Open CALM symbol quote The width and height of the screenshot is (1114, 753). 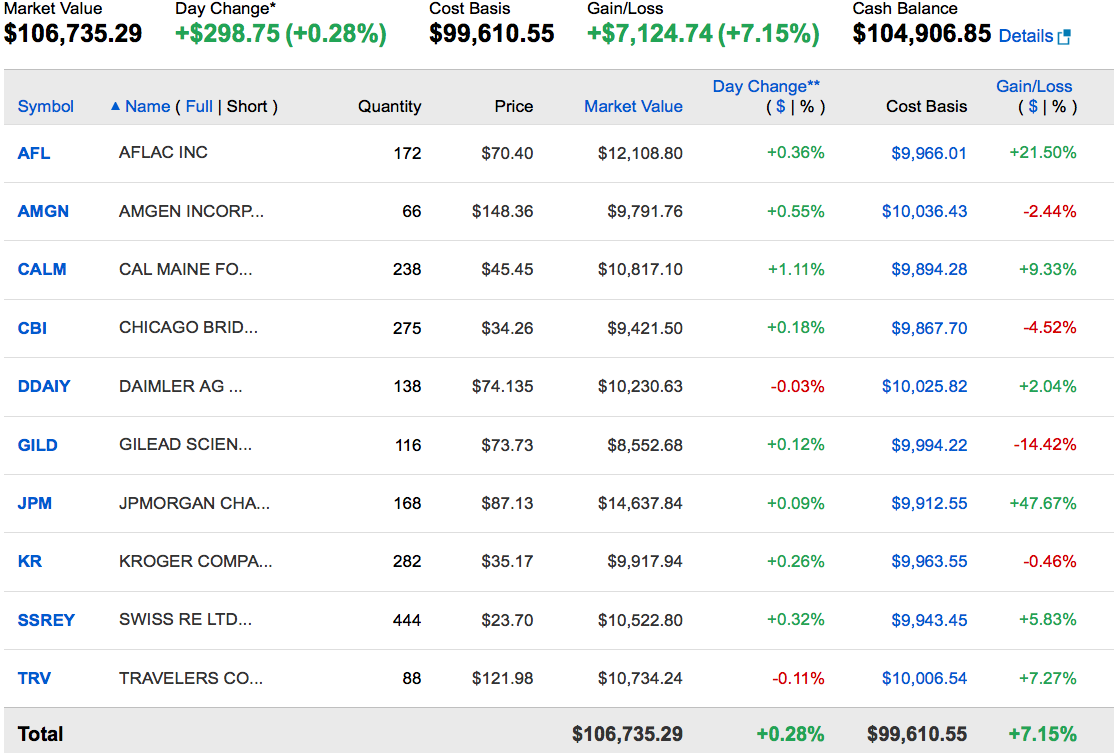pos(42,269)
